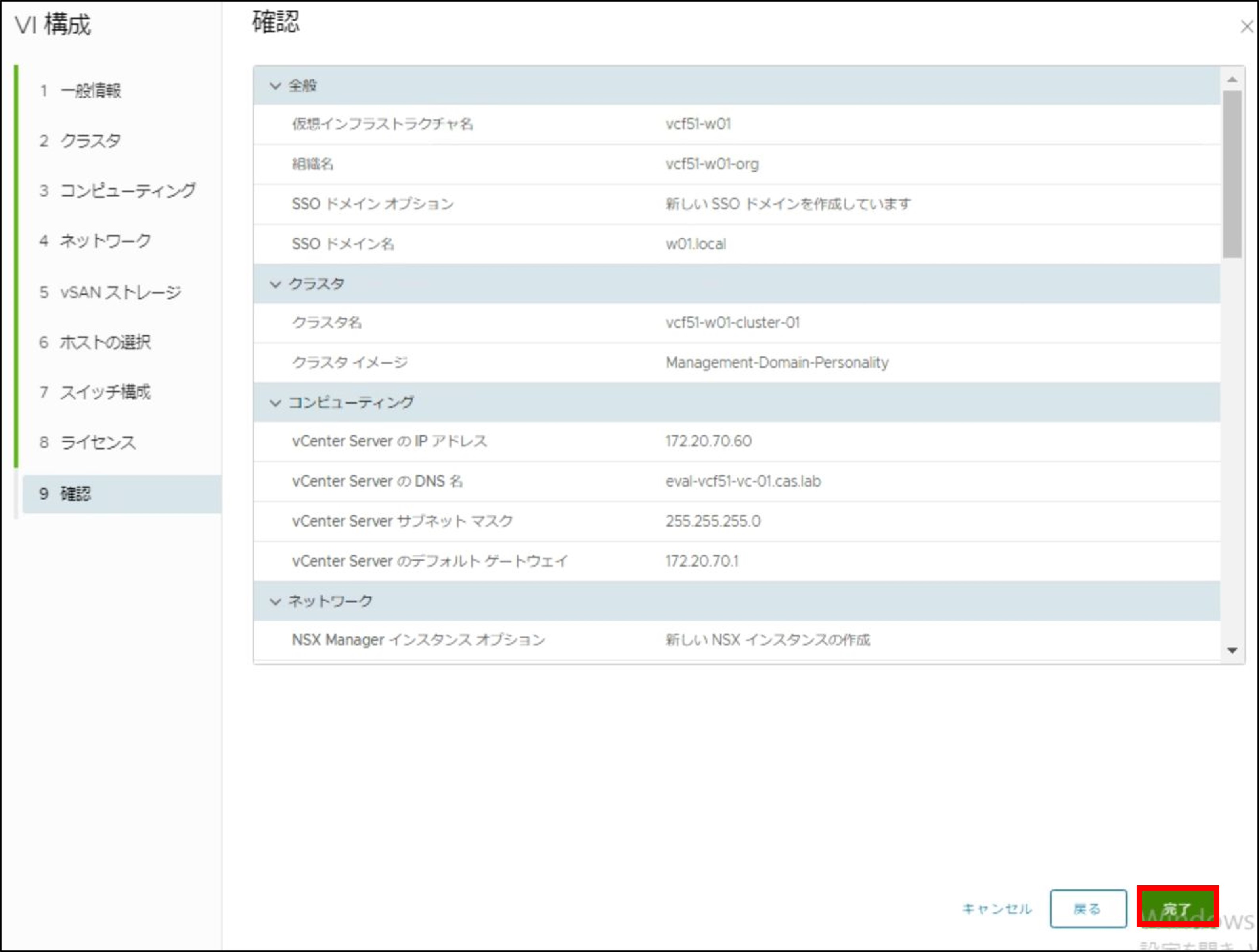
Task: Click the 完了 finish button
Action: [1177, 908]
